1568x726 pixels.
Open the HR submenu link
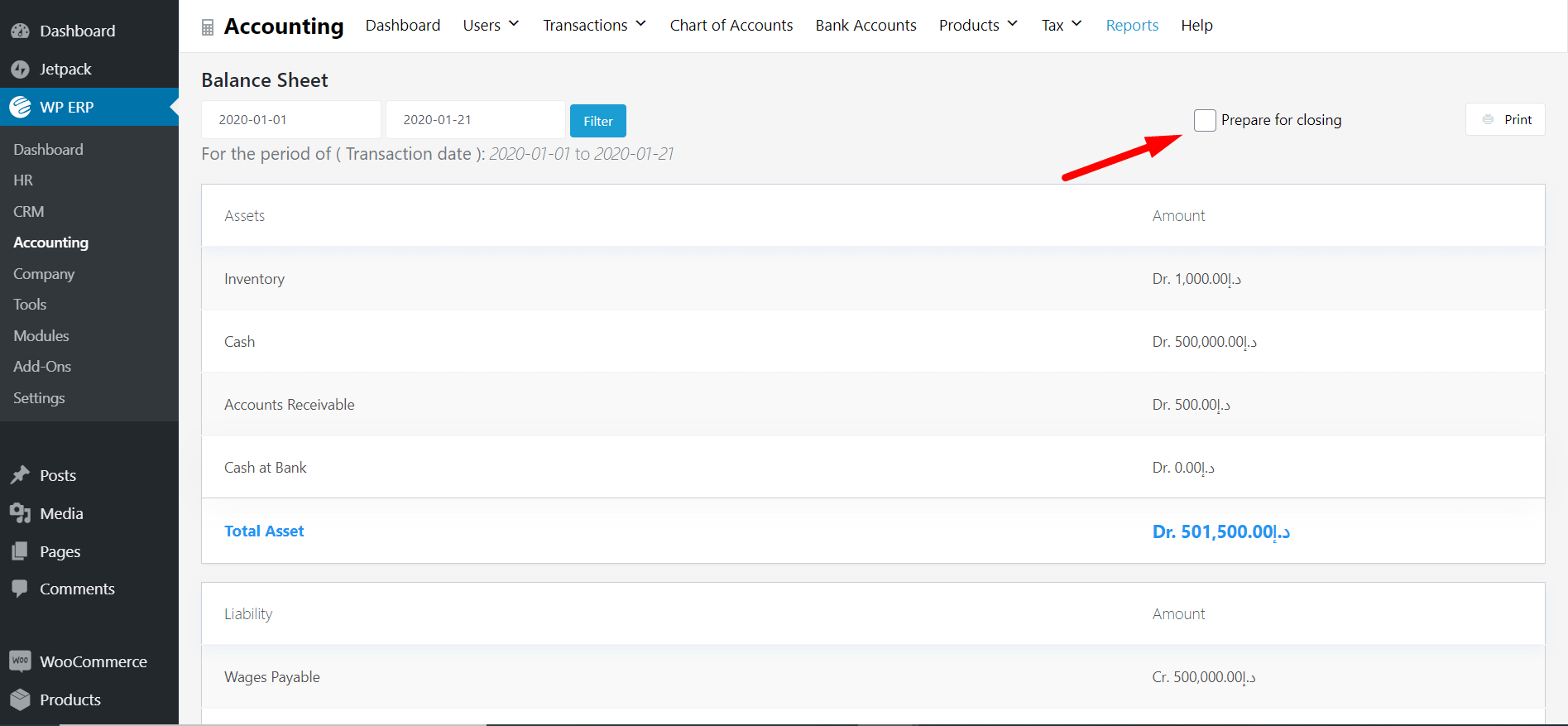pos(23,180)
